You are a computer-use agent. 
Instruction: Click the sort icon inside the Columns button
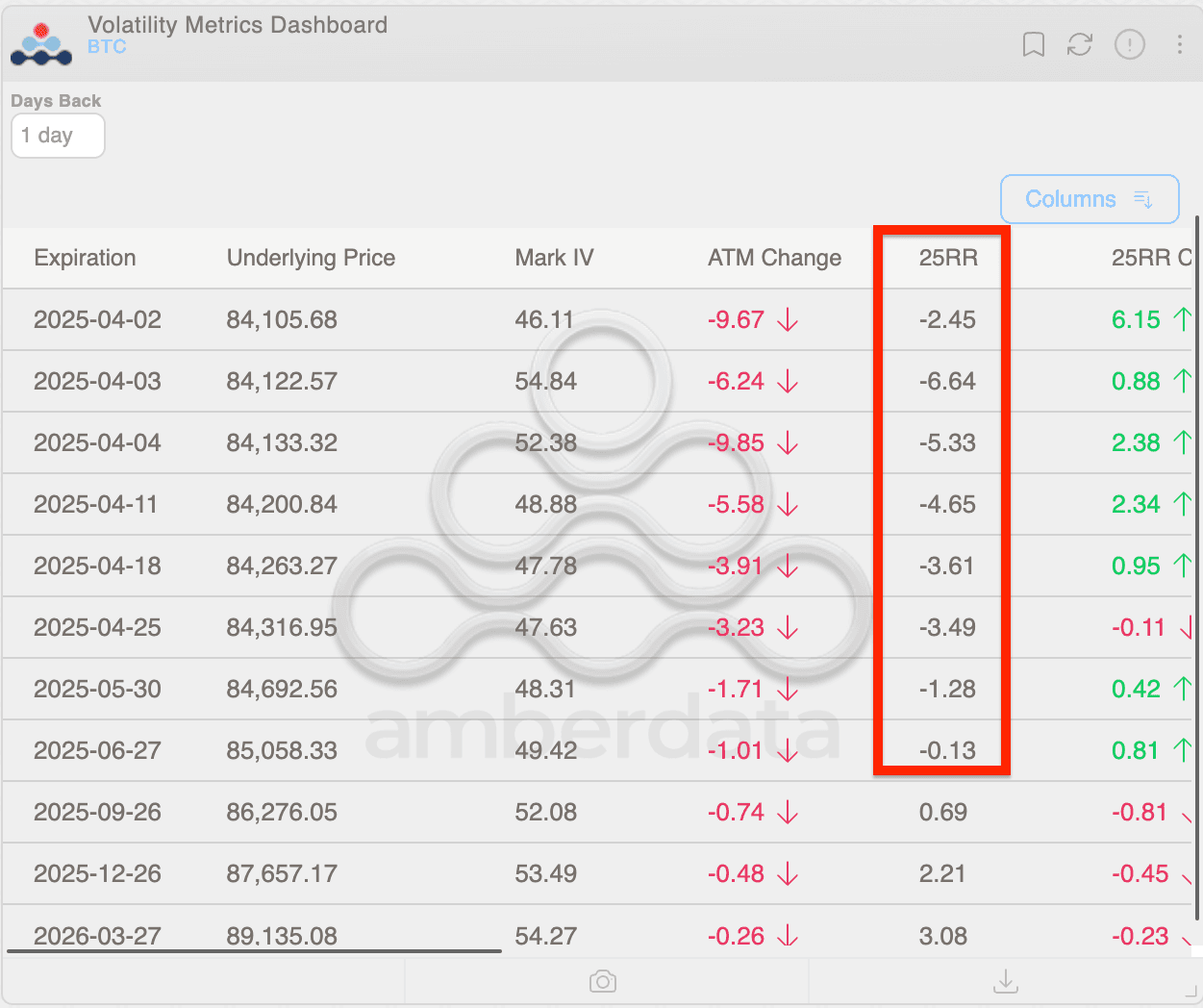[1142, 199]
